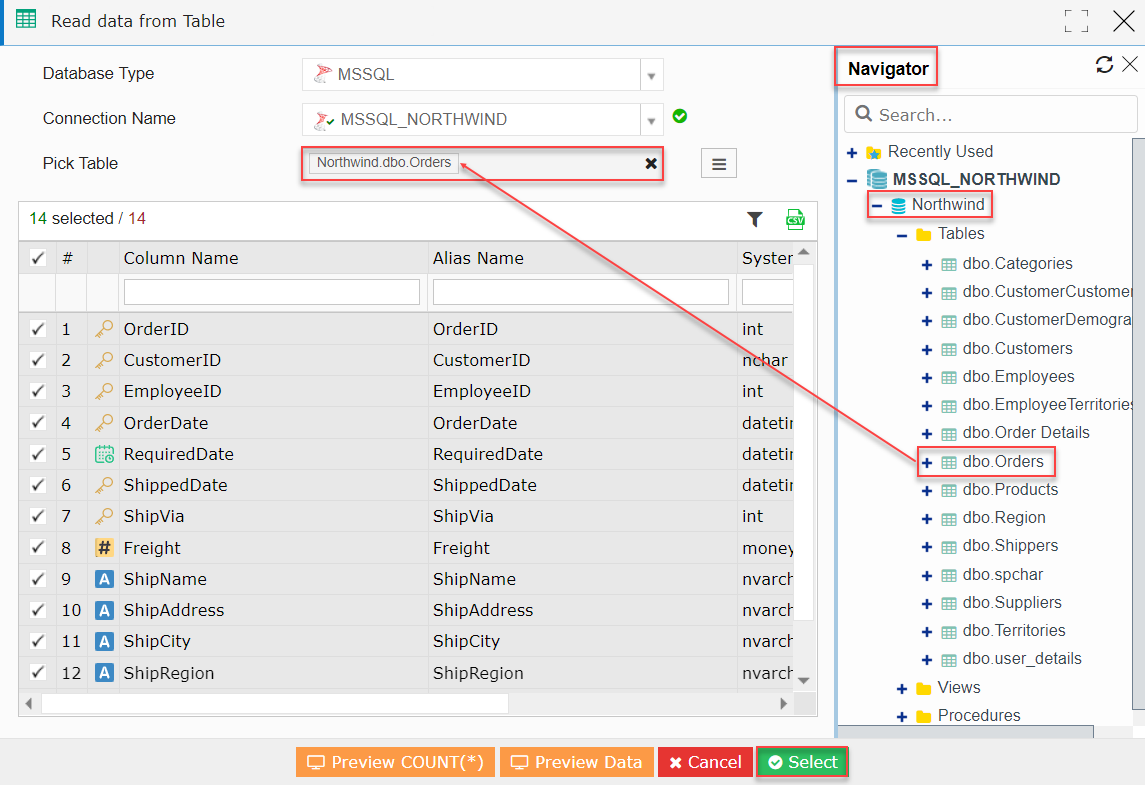Uncheck the ShippedDate column checkbox
The width and height of the screenshot is (1145, 785).
point(37,485)
